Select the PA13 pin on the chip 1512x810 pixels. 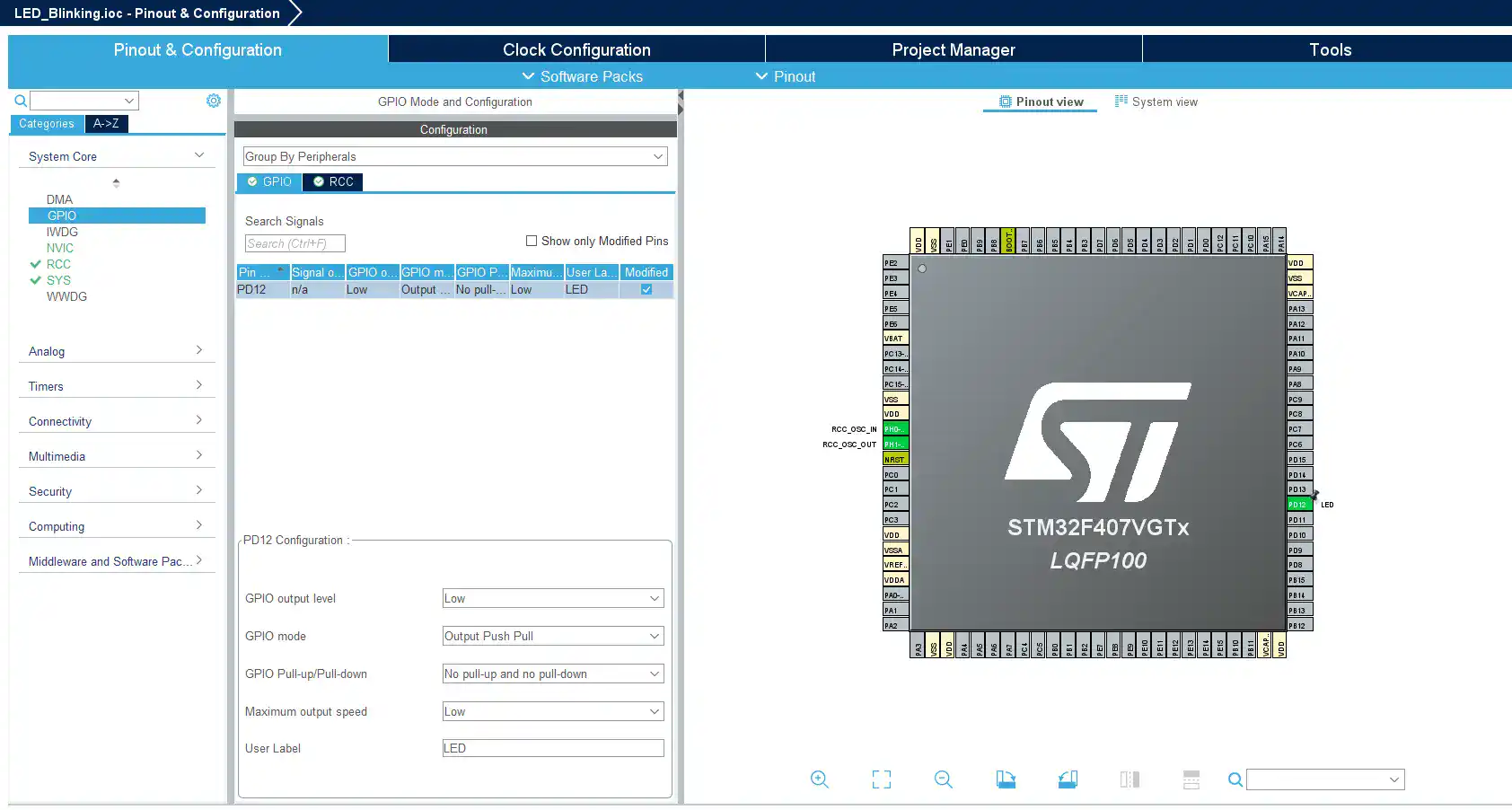coord(1299,309)
